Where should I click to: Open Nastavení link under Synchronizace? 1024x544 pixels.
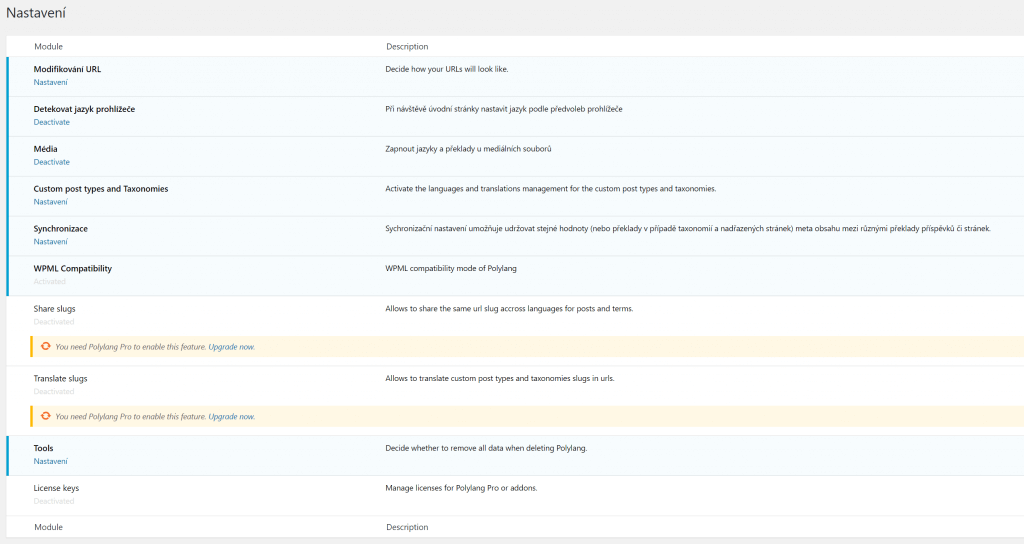pyautogui.click(x=50, y=242)
